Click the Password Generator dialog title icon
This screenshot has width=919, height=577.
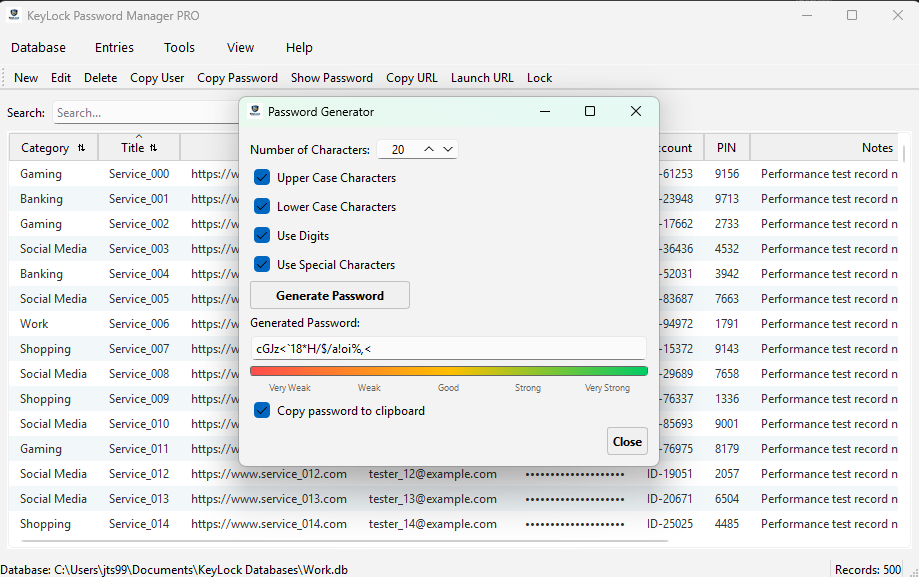coord(255,111)
